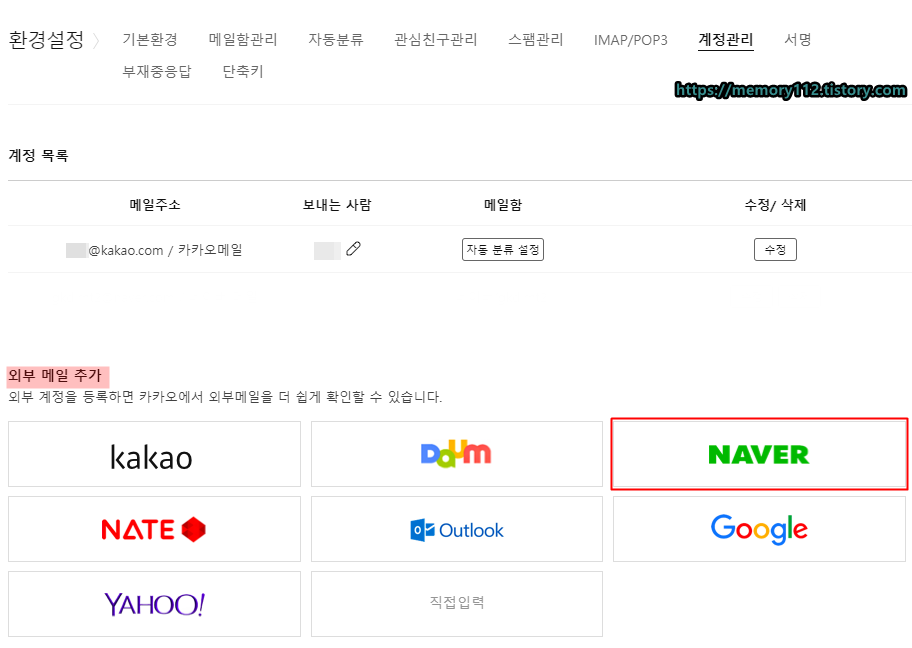Open the 스팸관리 tab
The width and height of the screenshot is (912, 648).
point(536,40)
